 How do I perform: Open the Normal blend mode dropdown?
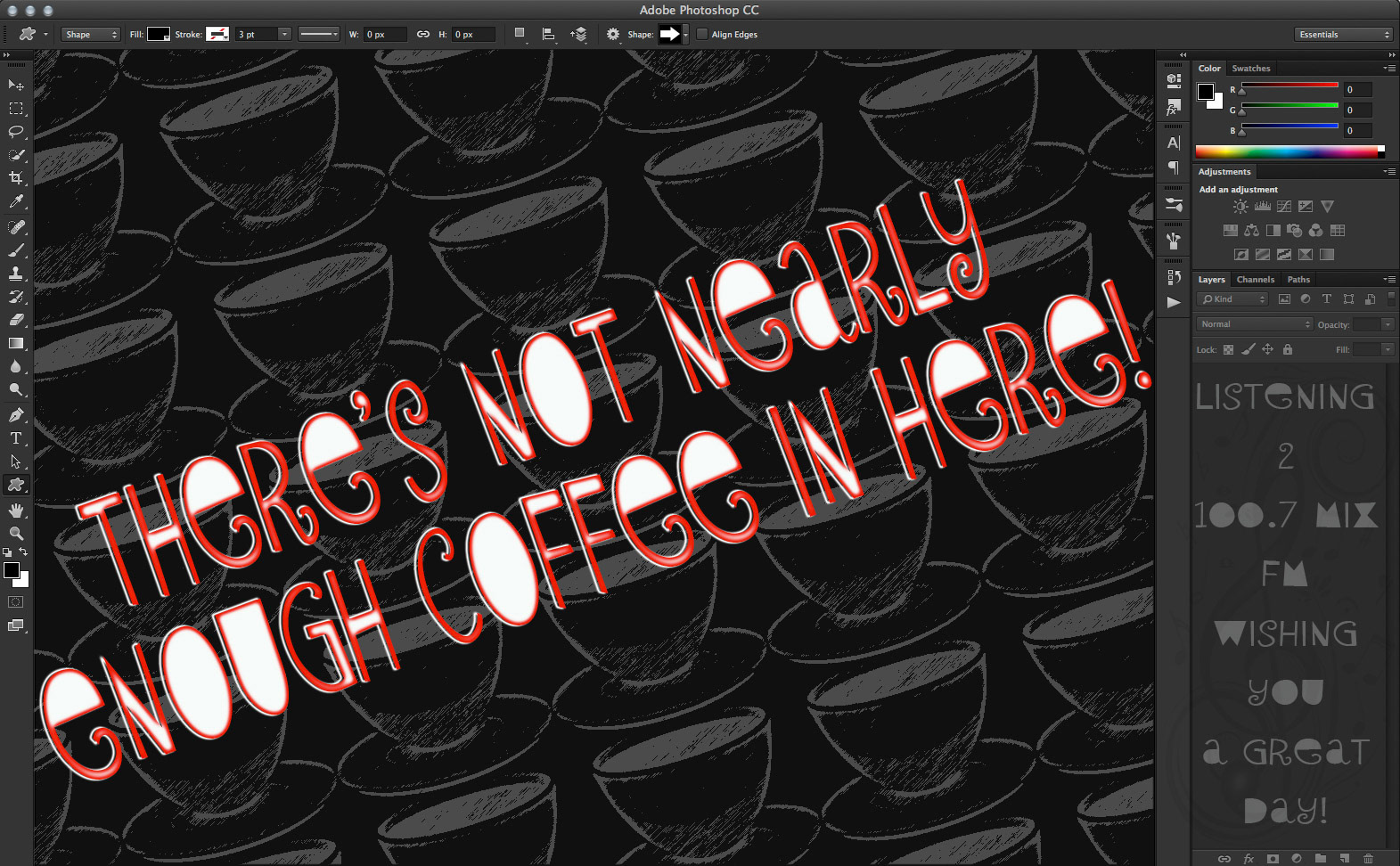point(1255,324)
